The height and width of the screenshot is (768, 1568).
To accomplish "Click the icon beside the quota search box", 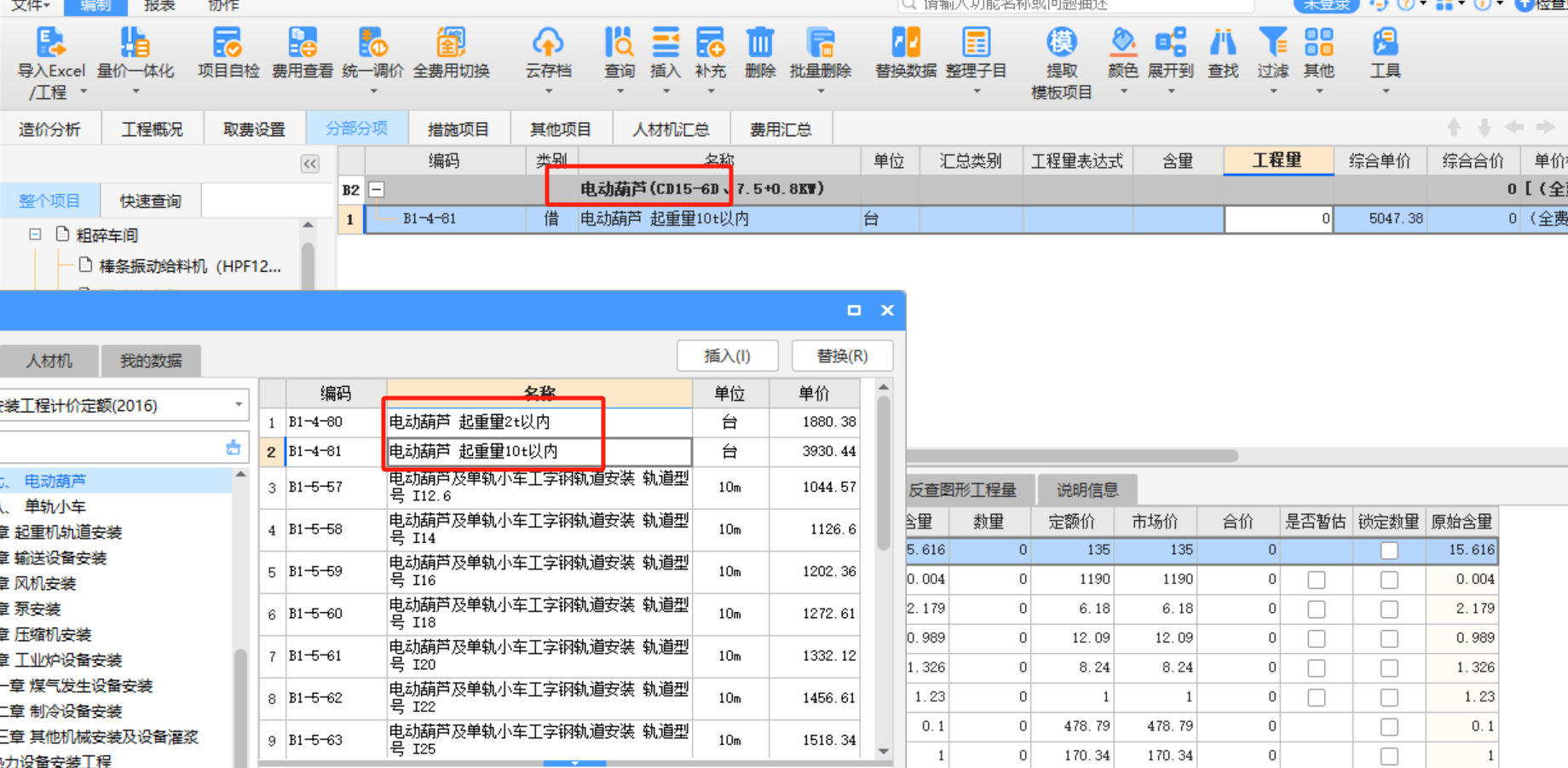I will pos(233,448).
